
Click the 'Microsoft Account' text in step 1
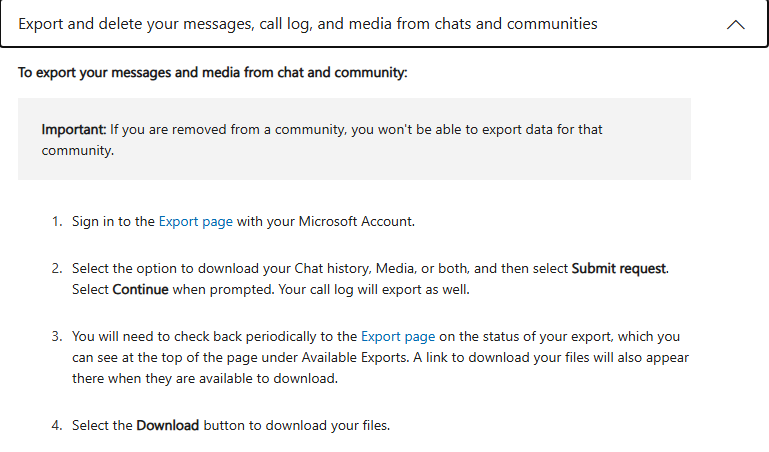coord(356,221)
